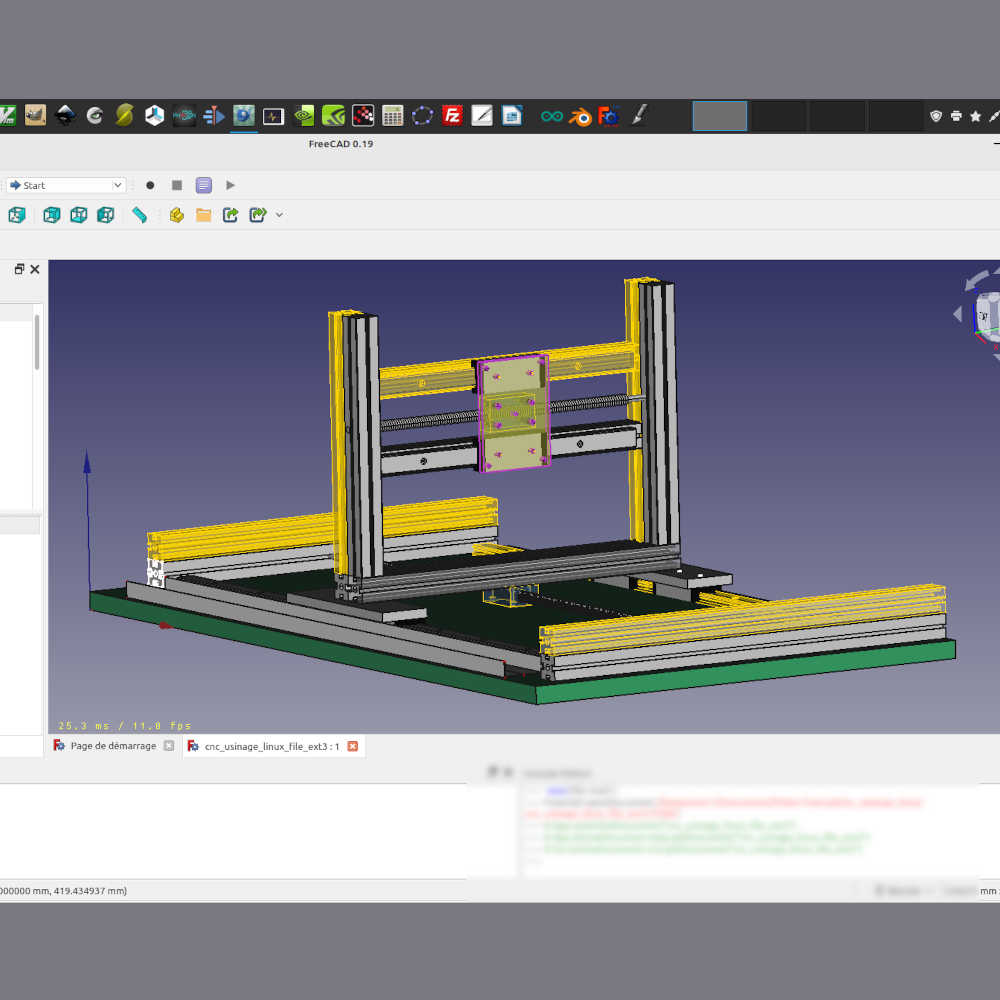Viewport: 1000px width, 1000px height.
Task: Close the Page de démarrage tab
Action: click(x=168, y=746)
